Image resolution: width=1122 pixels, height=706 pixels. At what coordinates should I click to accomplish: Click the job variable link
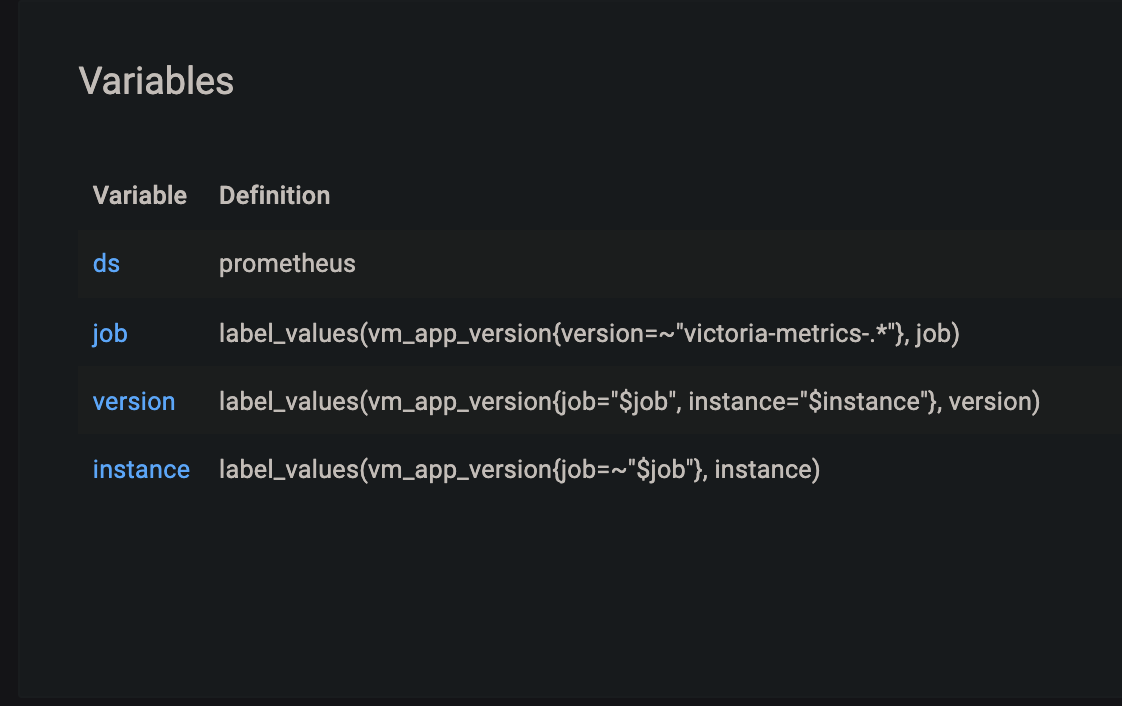coord(109,333)
